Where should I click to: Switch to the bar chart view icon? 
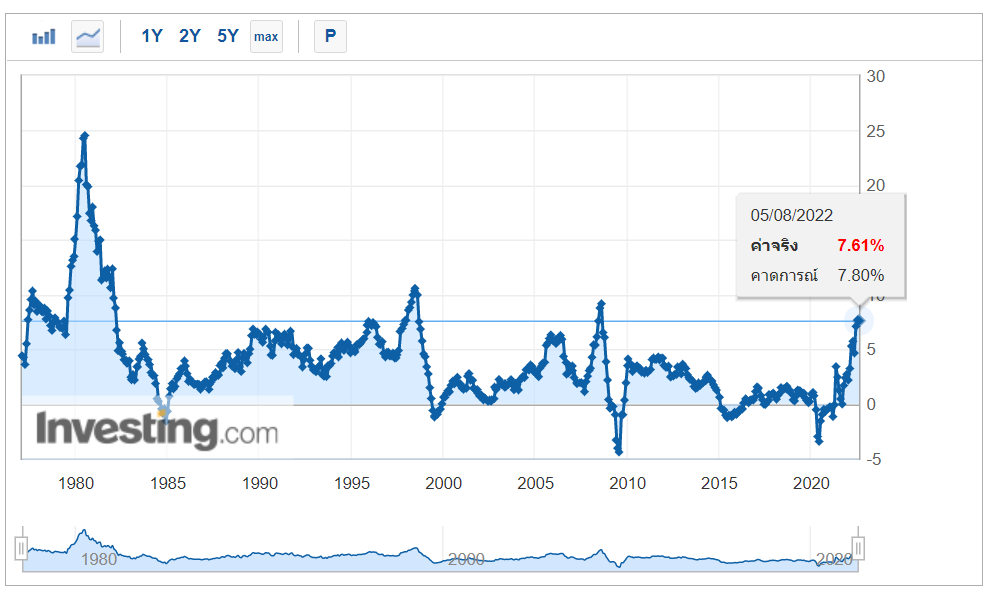coord(43,37)
